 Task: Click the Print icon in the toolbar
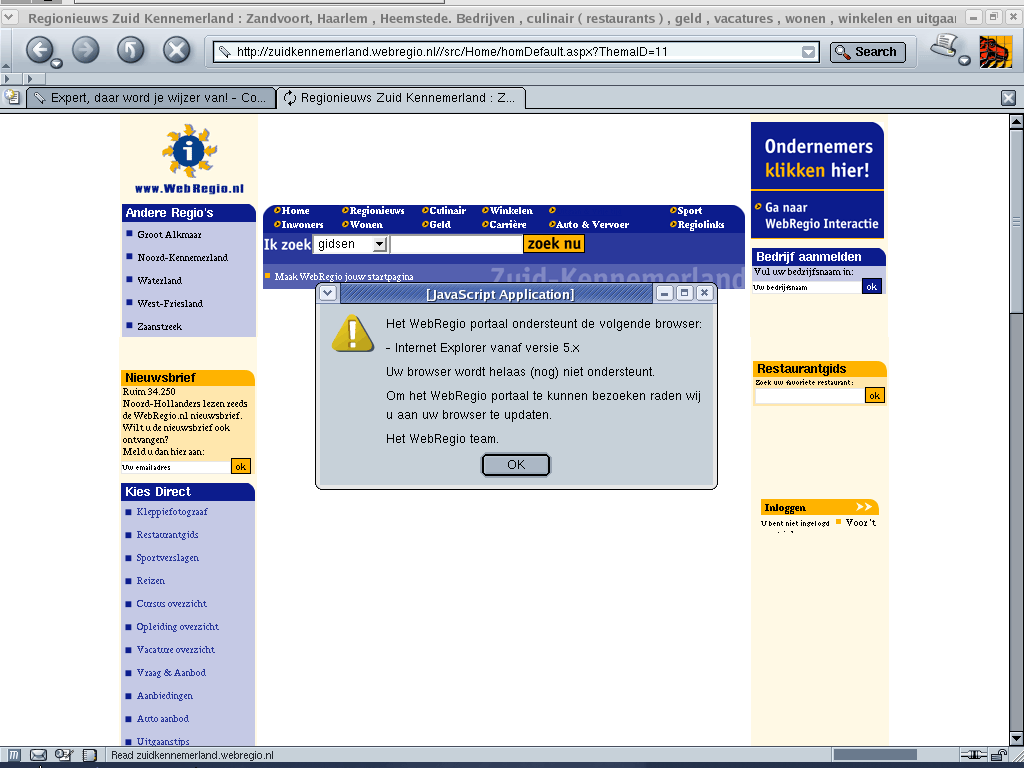944,47
